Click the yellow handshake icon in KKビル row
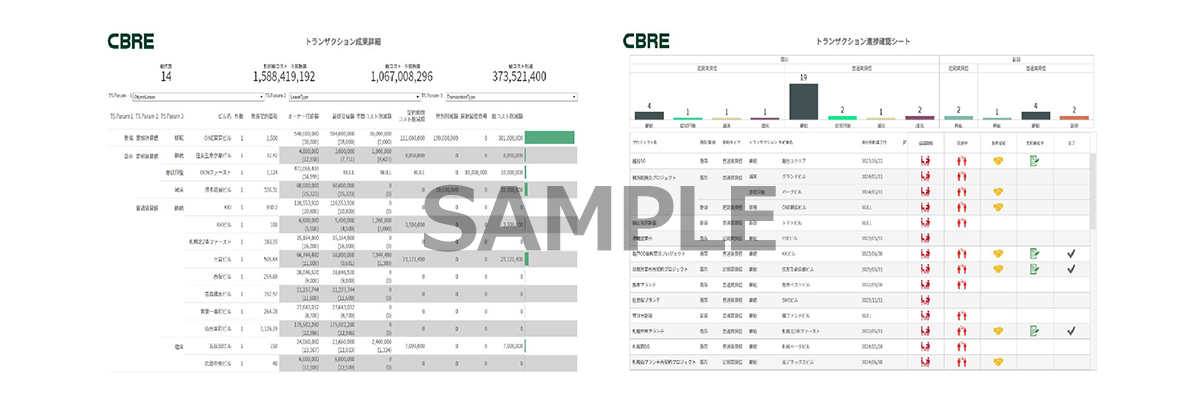 998,254
